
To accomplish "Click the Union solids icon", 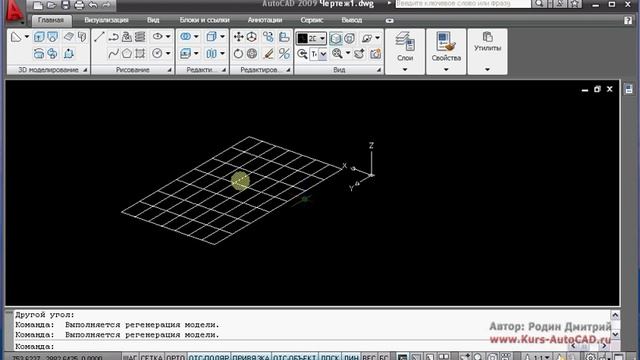I will (185, 37).
